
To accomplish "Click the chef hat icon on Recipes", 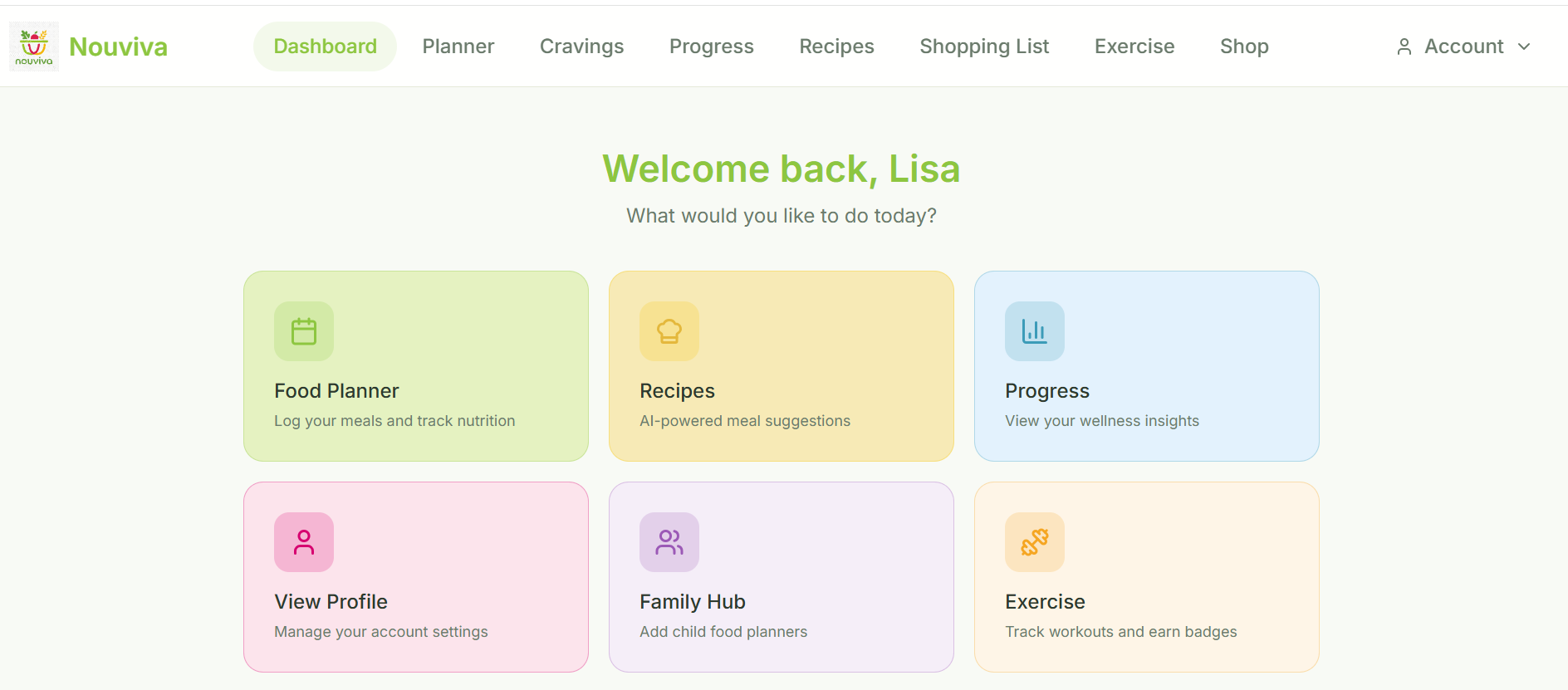I will tap(669, 331).
